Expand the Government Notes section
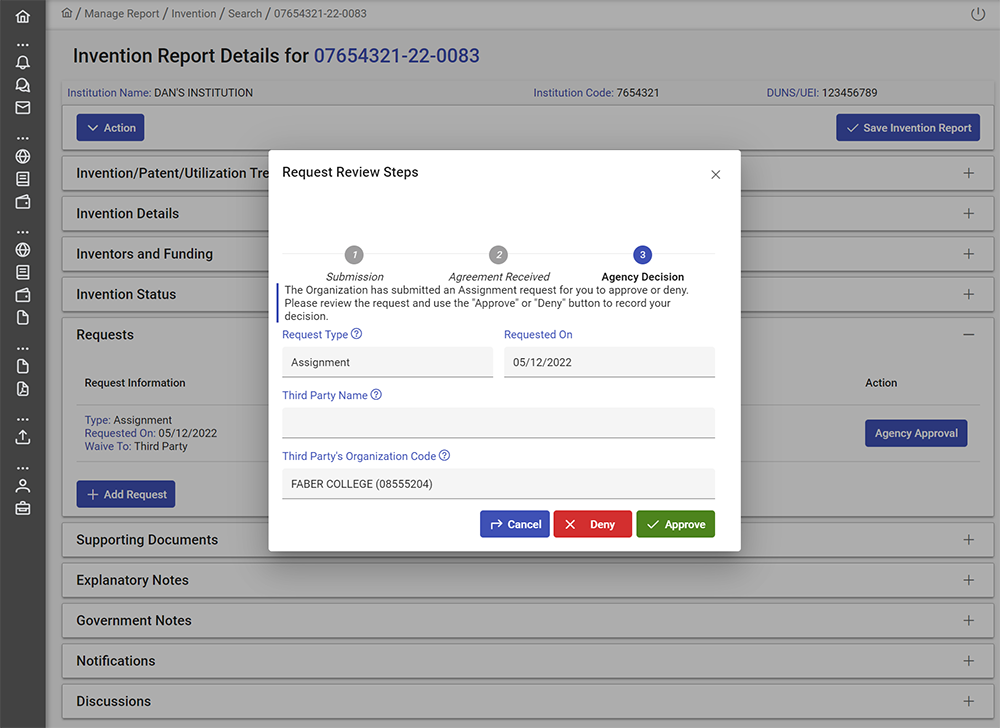The width and height of the screenshot is (1000, 728). click(968, 621)
